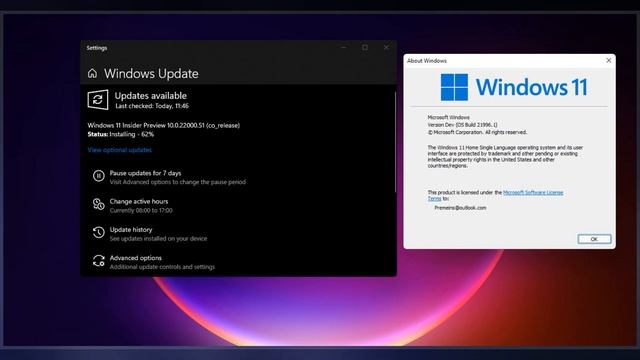Close the Settings window
Image resolution: width=640 pixels, height=360 pixels.
[386, 47]
